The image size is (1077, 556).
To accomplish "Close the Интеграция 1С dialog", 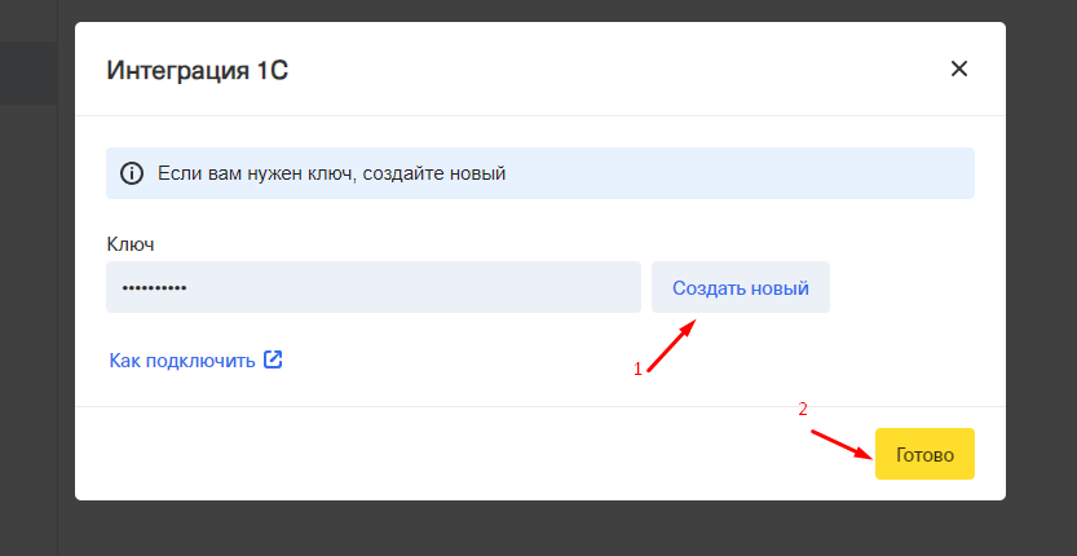I will [959, 69].
